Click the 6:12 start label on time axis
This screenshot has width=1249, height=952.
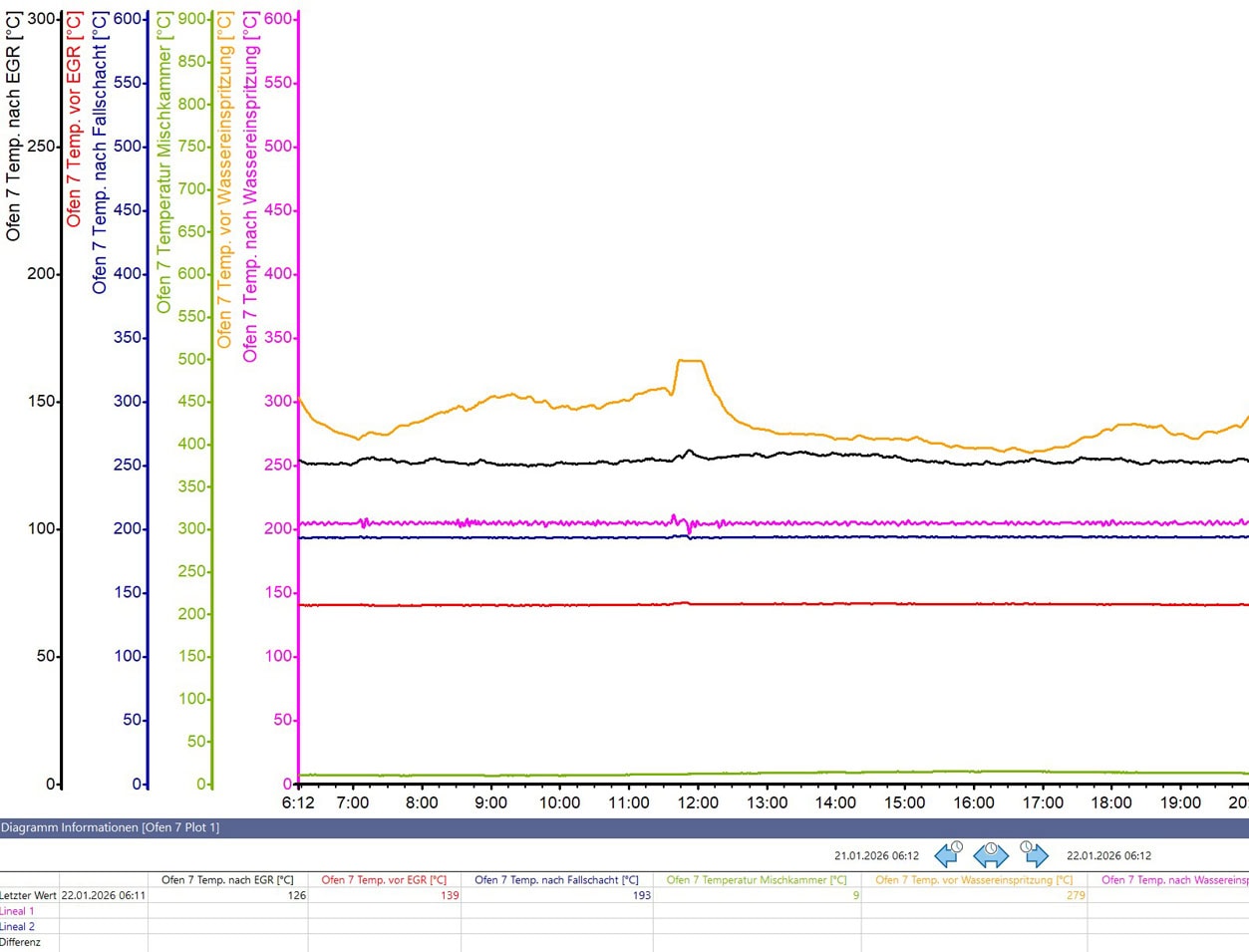[298, 802]
